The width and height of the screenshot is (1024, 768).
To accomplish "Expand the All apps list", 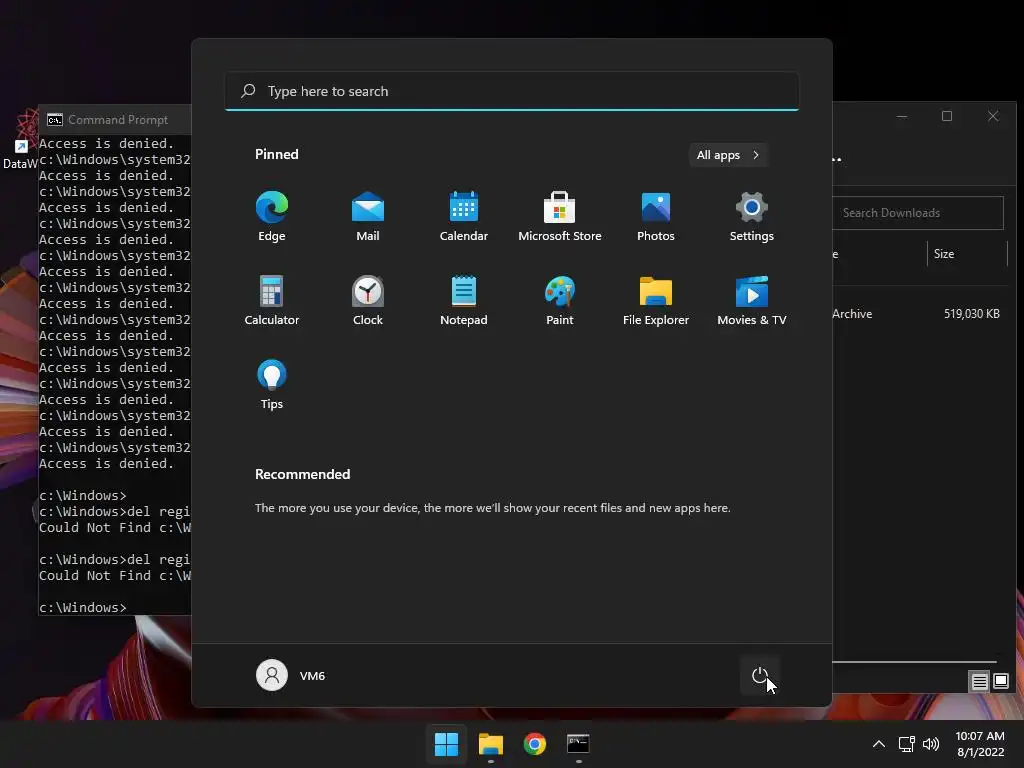I will (x=728, y=155).
